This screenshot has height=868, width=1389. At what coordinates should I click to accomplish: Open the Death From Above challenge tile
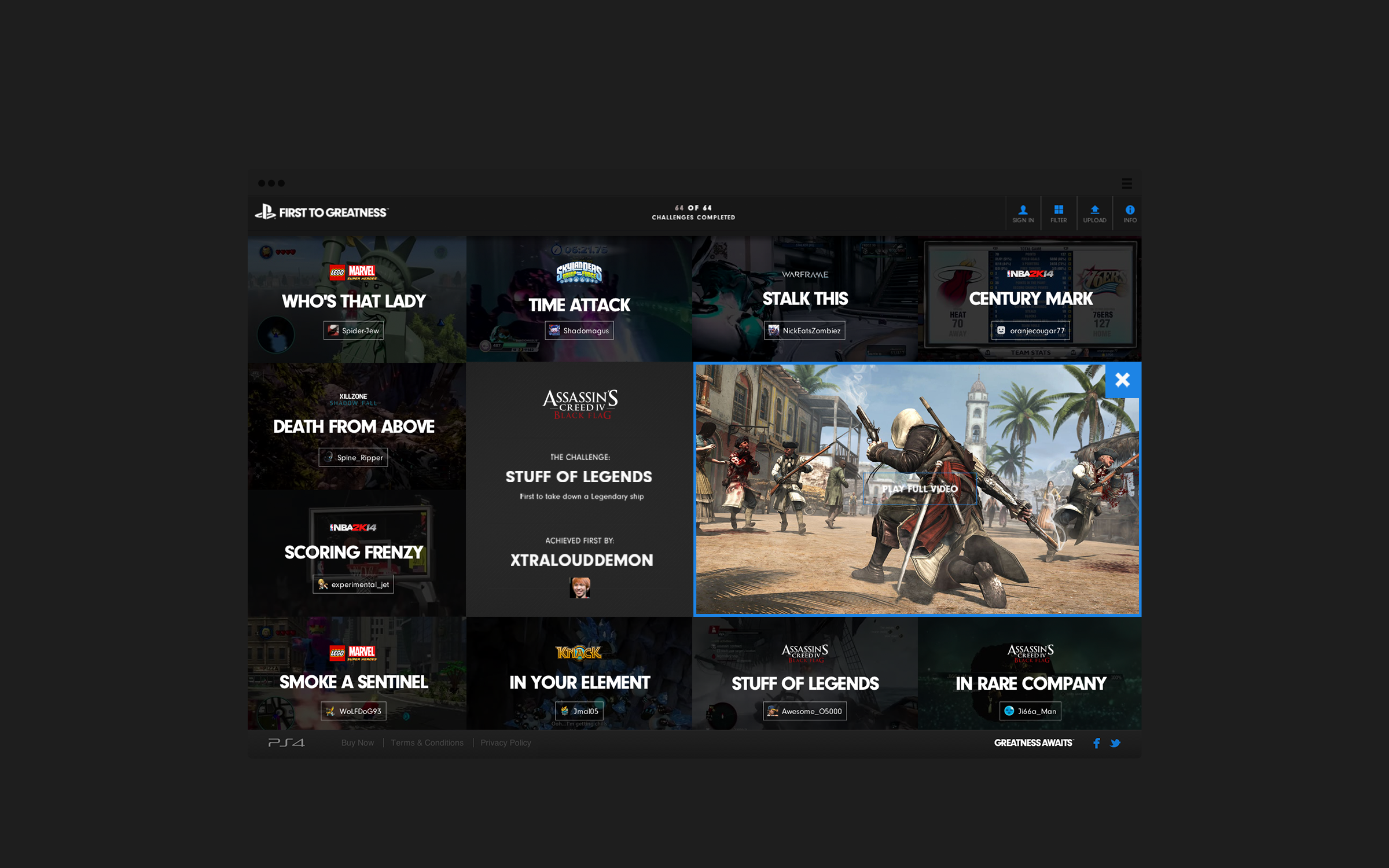click(357, 426)
